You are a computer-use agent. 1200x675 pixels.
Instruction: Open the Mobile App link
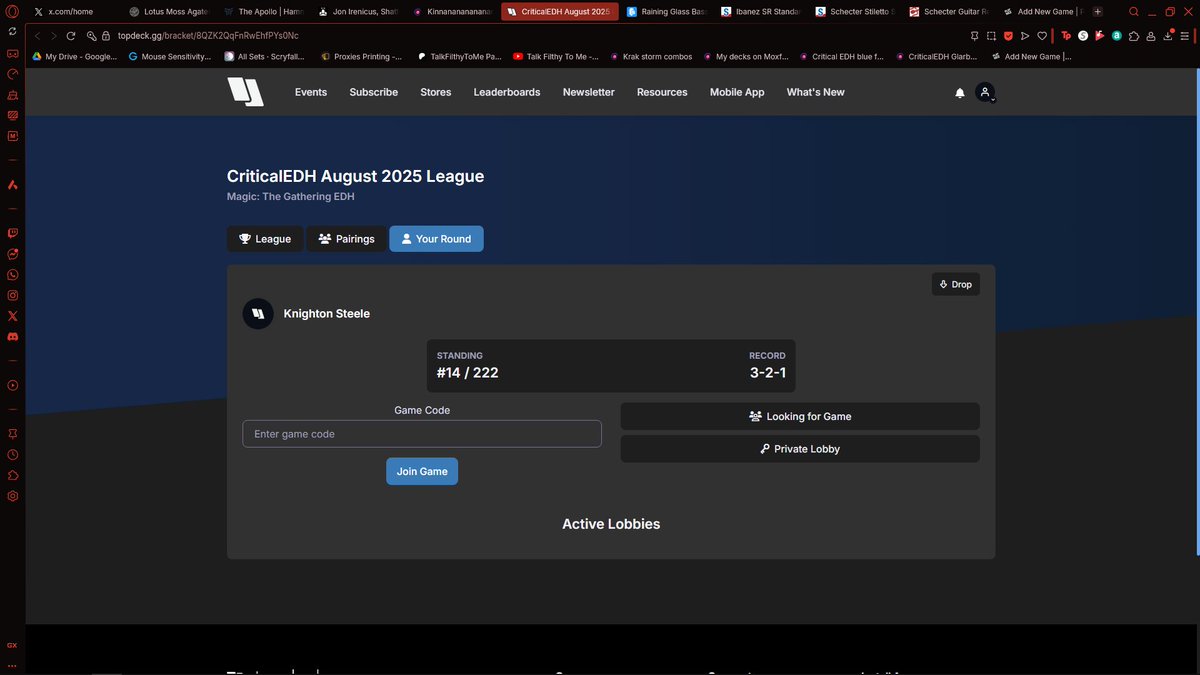pyautogui.click(x=737, y=92)
